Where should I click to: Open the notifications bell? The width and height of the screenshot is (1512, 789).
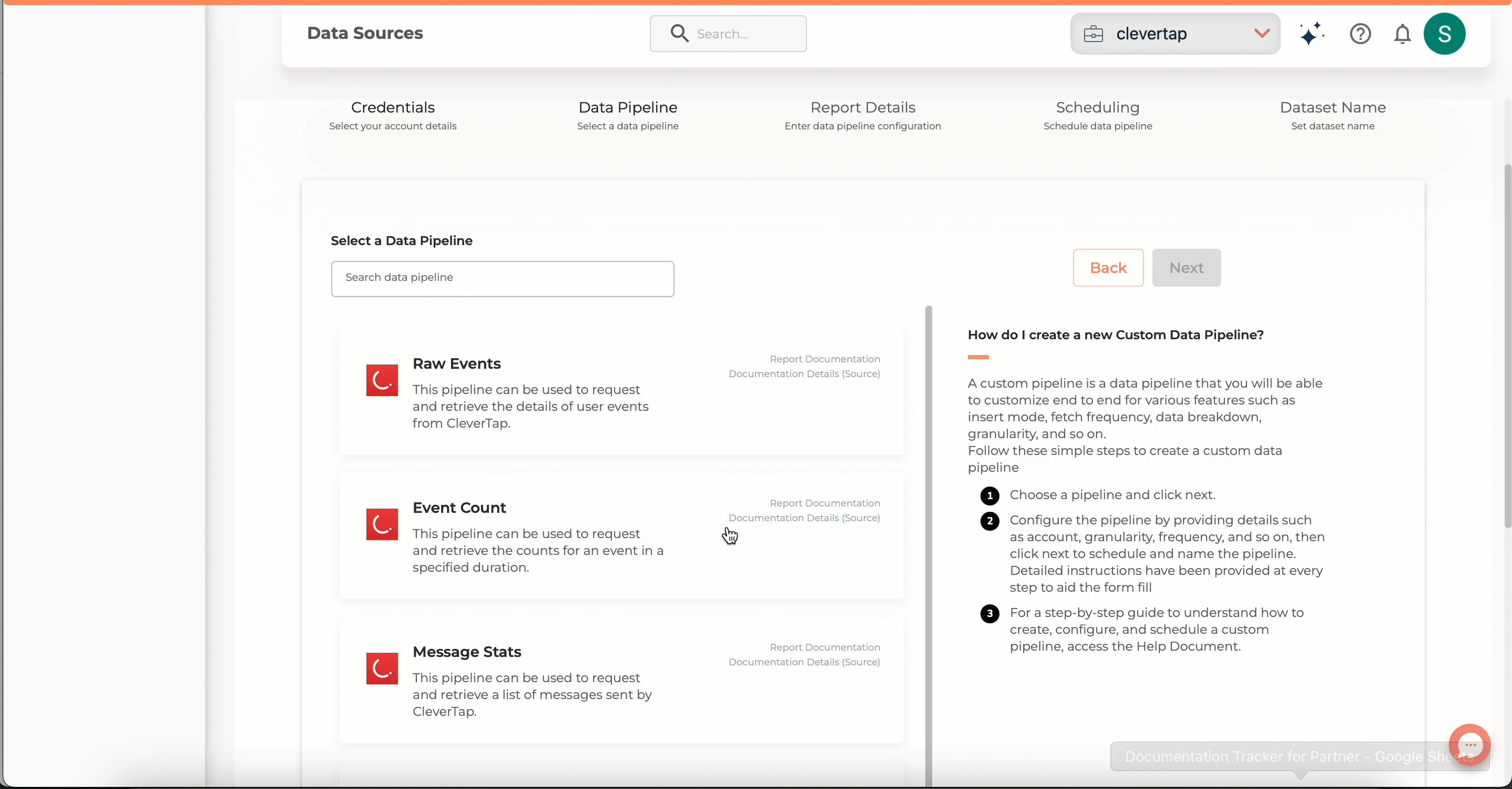tap(1402, 34)
